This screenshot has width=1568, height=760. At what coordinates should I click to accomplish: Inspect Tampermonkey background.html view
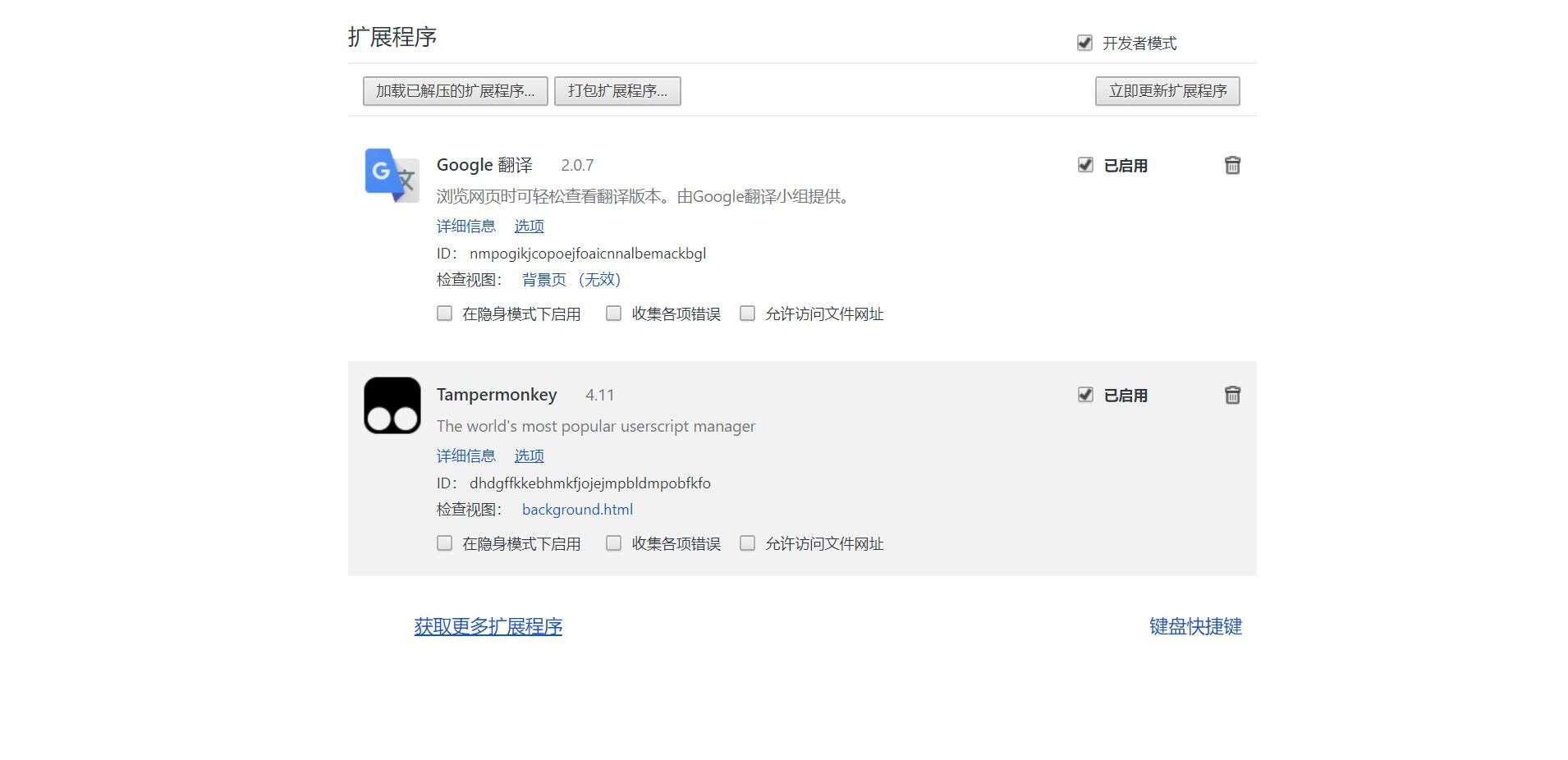pyautogui.click(x=577, y=510)
